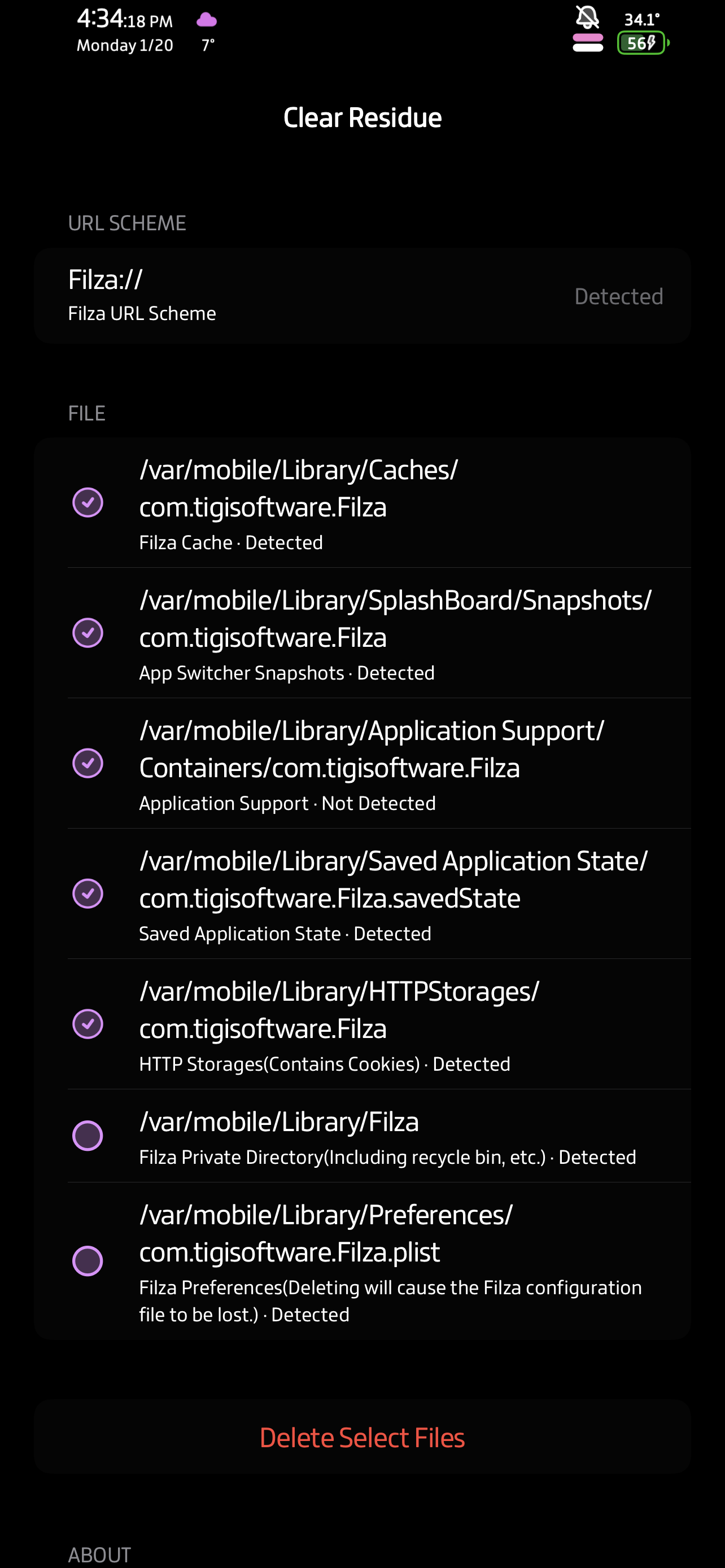Tap the Monday 1/20 date label
This screenshot has height=1568, width=725.
click(x=124, y=45)
